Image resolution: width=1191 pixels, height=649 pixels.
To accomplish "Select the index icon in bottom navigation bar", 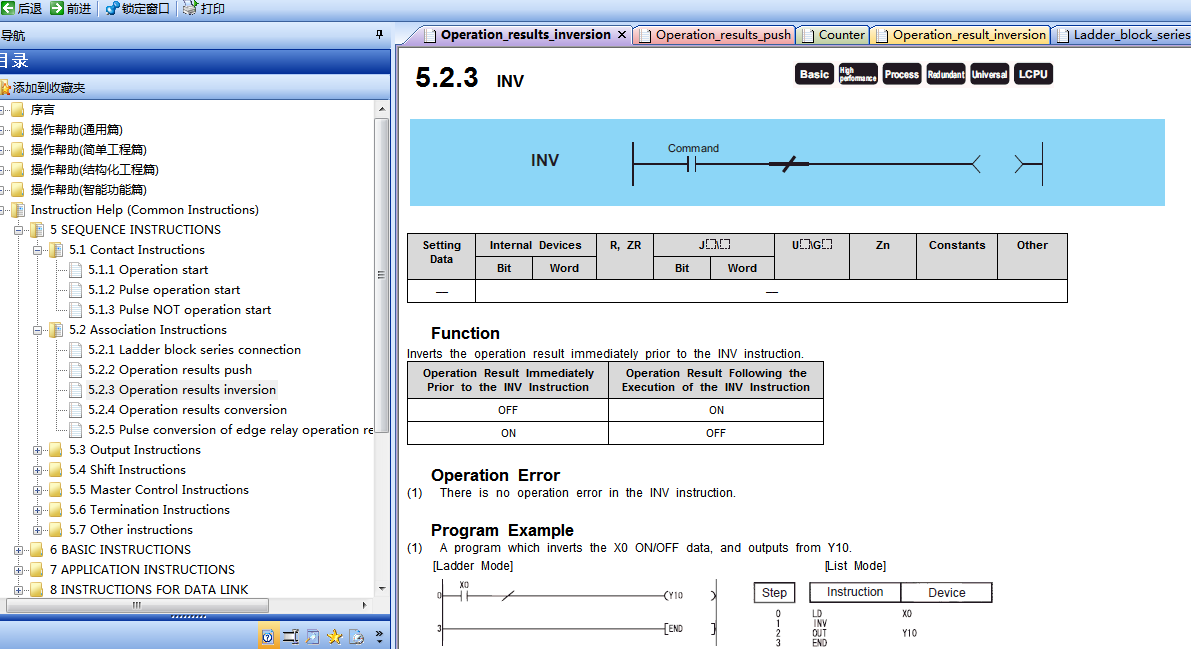I will point(291,636).
